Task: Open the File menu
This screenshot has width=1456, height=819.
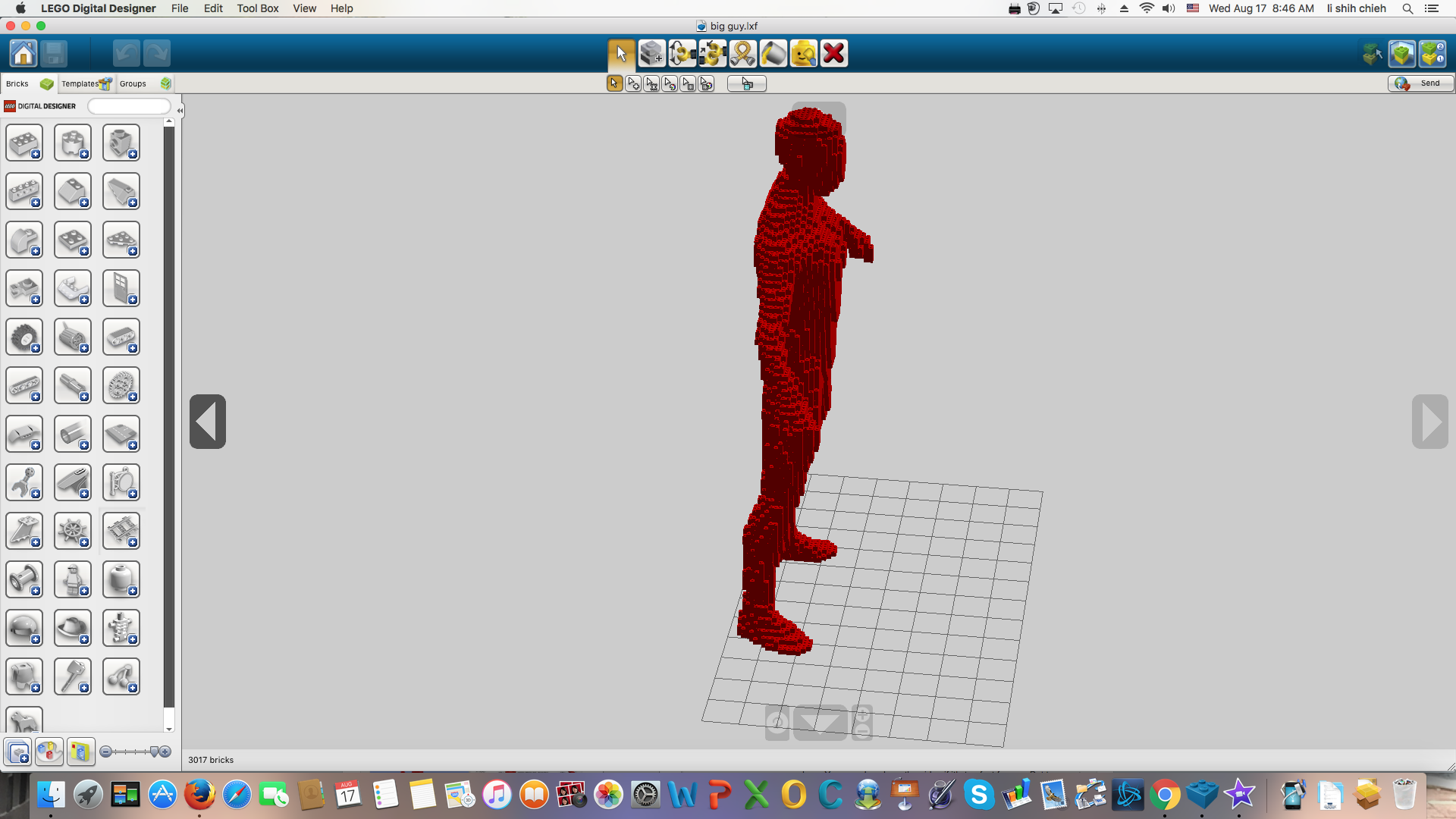Action: 179,8
